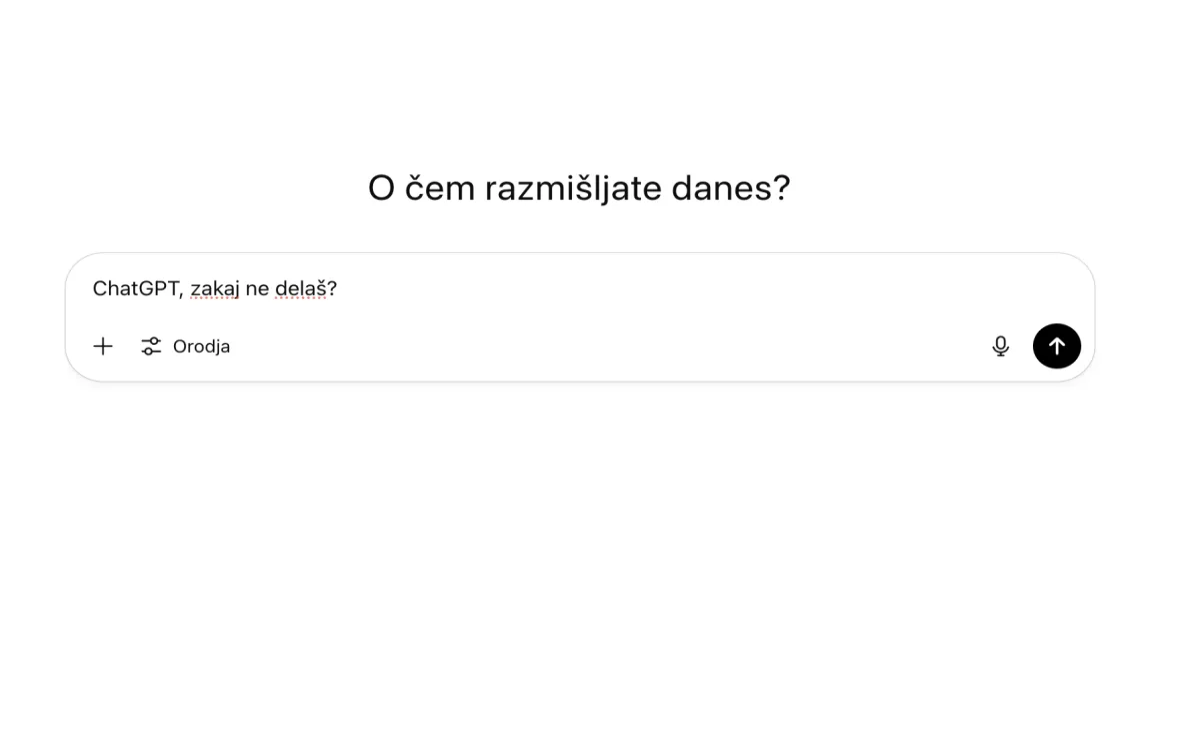This screenshot has height=750, width=1200.
Task: Expand the attachment options via plus
Action: coord(103,346)
